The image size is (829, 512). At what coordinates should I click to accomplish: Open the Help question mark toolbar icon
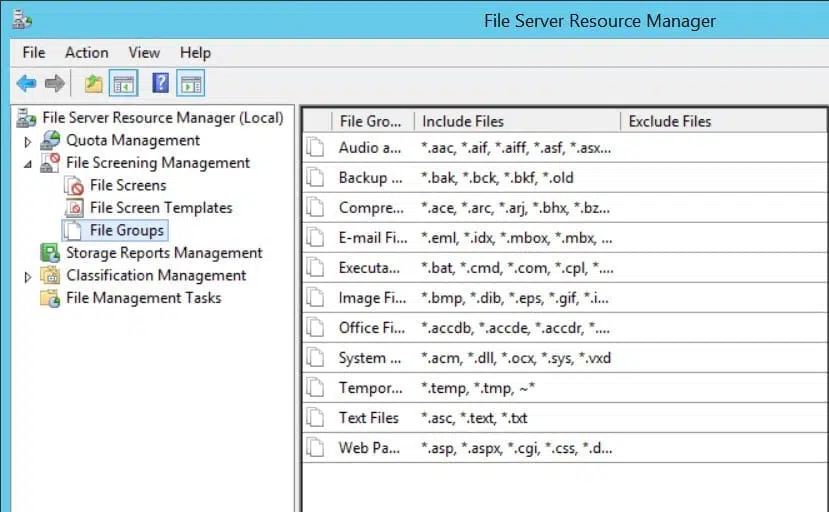(160, 83)
